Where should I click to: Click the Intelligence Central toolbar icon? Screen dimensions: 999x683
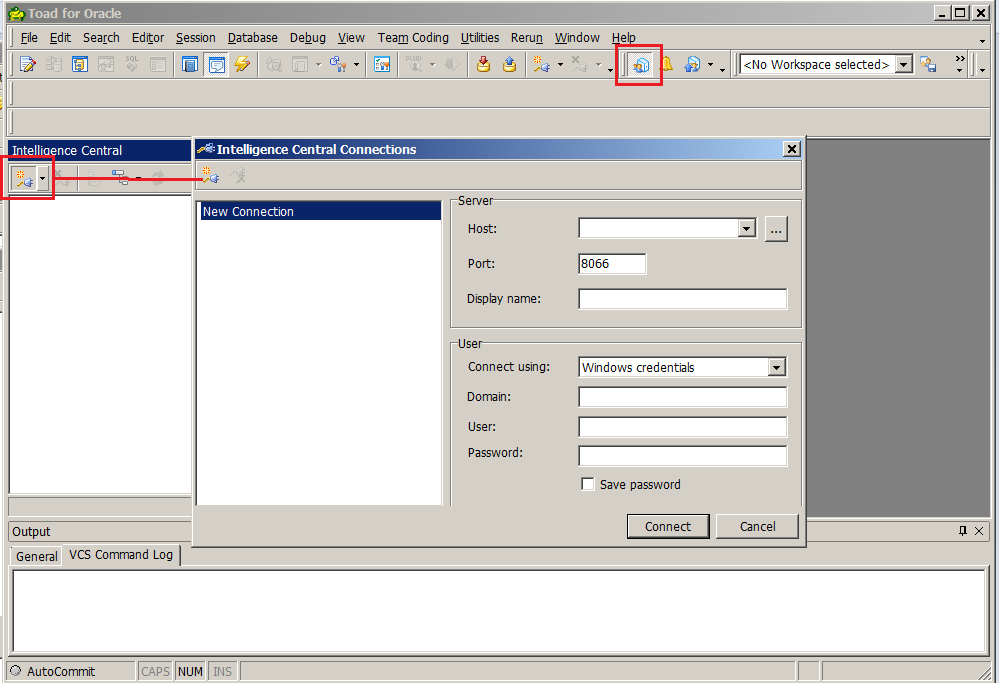(640, 65)
